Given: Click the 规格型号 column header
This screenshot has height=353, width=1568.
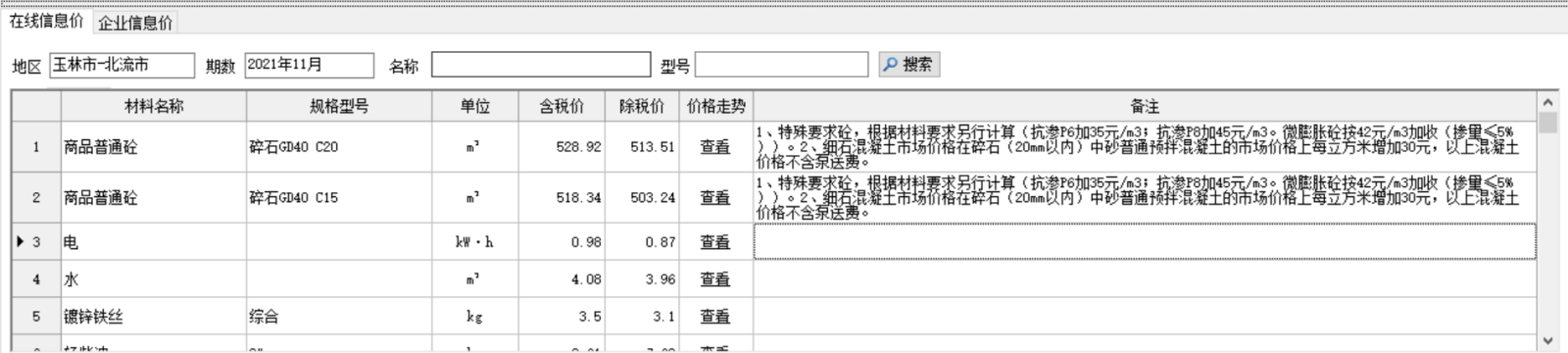Looking at the screenshot, I should click(x=339, y=106).
